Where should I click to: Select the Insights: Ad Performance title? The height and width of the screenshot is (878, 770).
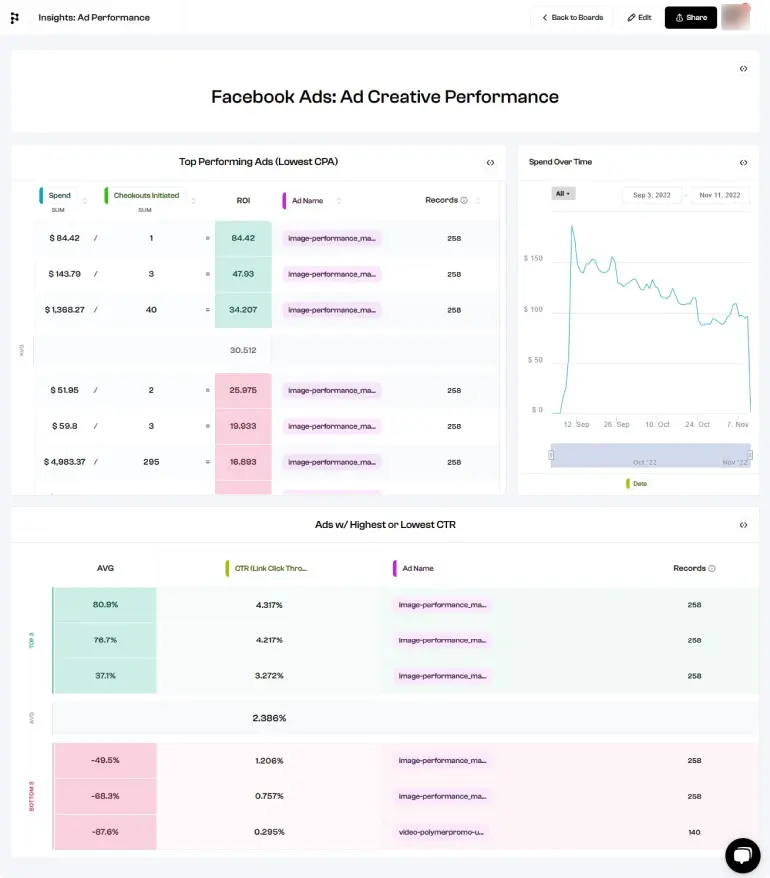pos(93,17)
